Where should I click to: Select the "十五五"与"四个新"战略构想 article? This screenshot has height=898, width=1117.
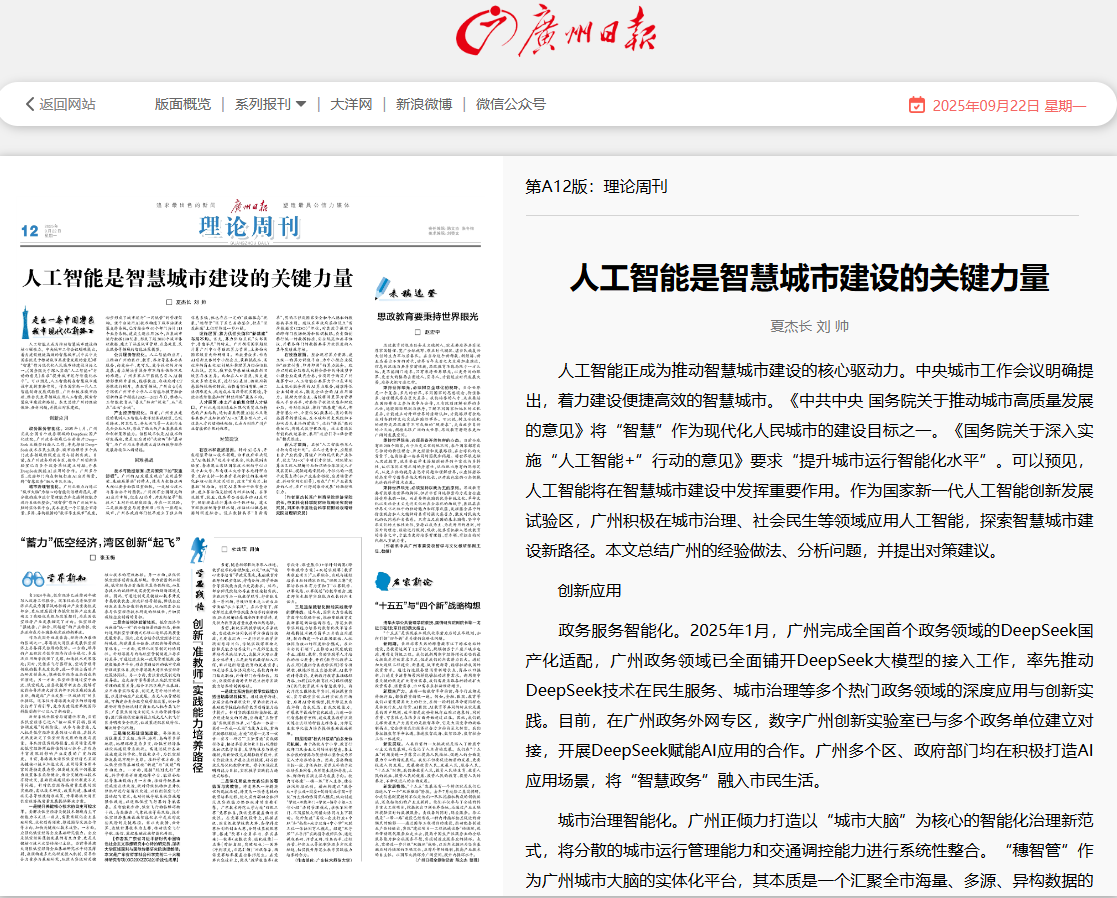(428, 606)
